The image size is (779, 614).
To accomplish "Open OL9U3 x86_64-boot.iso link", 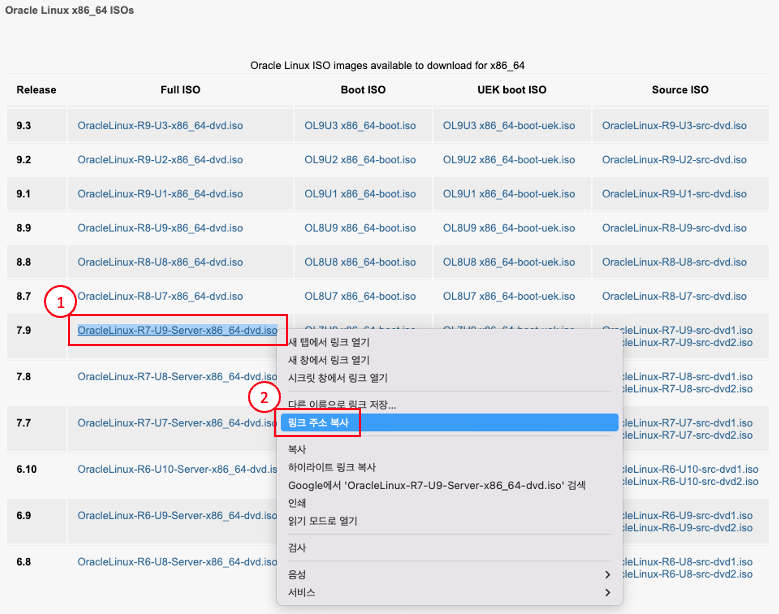I will 360,126.
